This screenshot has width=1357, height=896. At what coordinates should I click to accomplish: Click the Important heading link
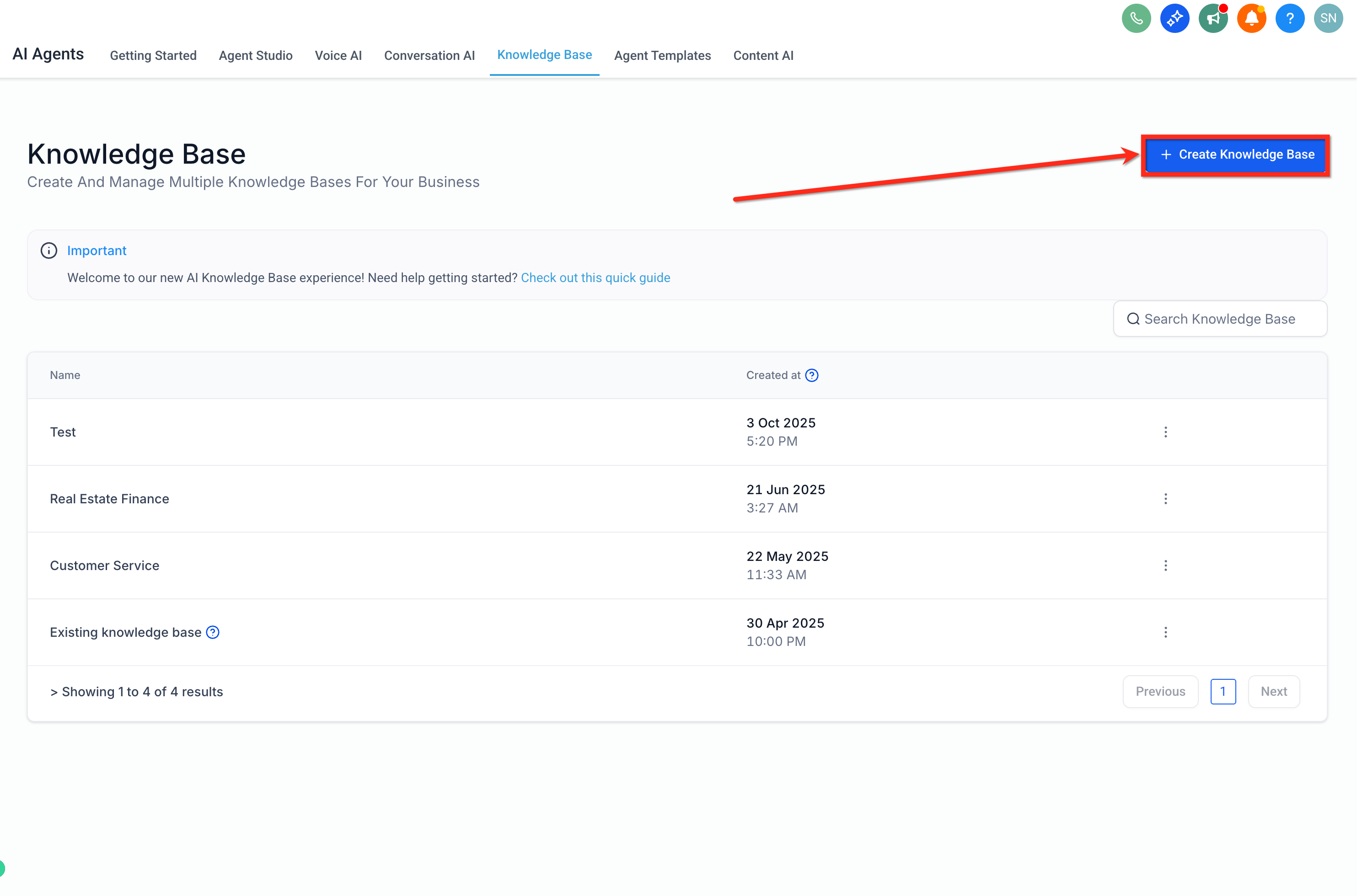[x=97, y=251]
